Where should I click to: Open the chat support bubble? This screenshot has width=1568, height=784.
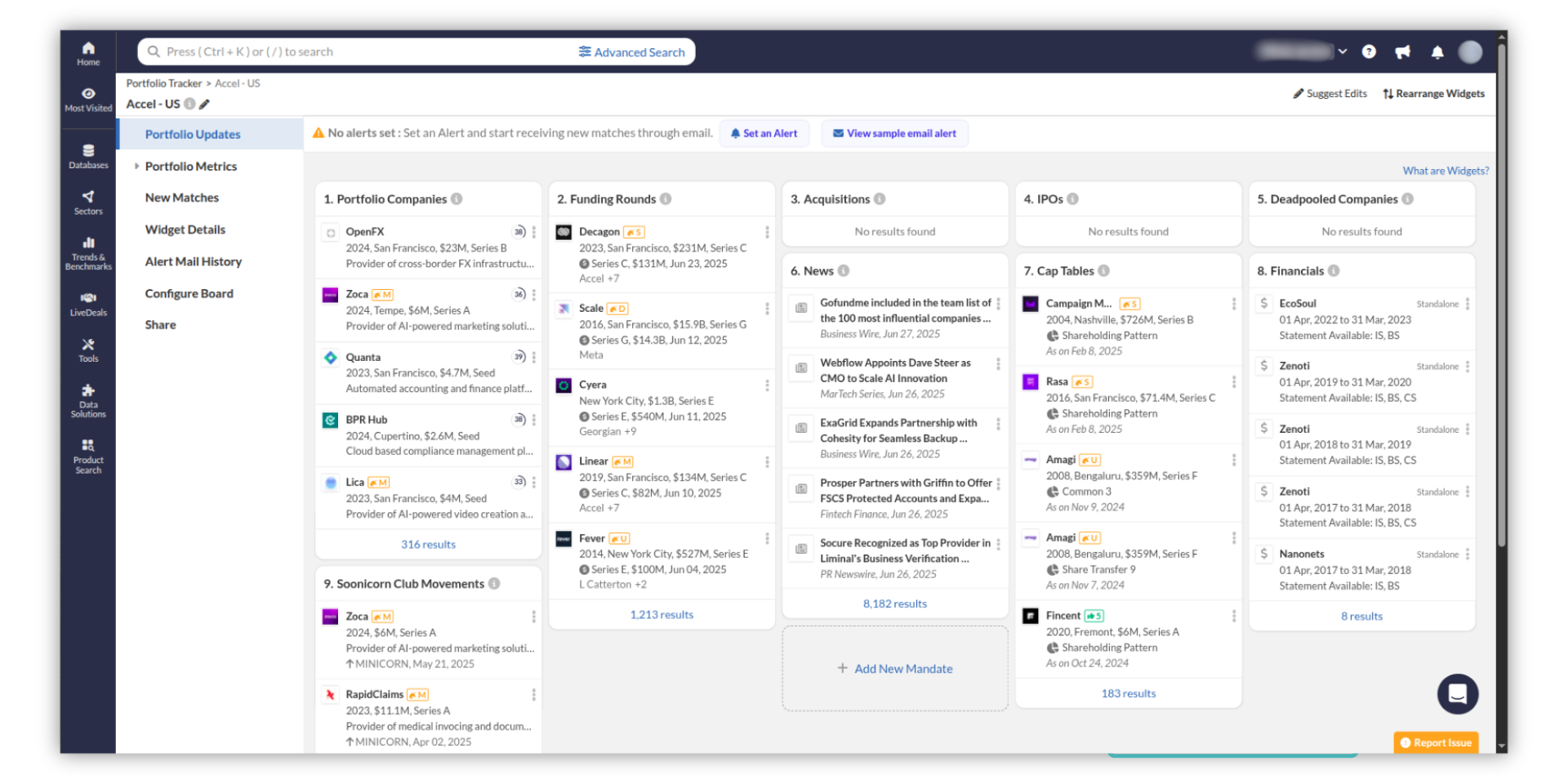coord(1458,694)
